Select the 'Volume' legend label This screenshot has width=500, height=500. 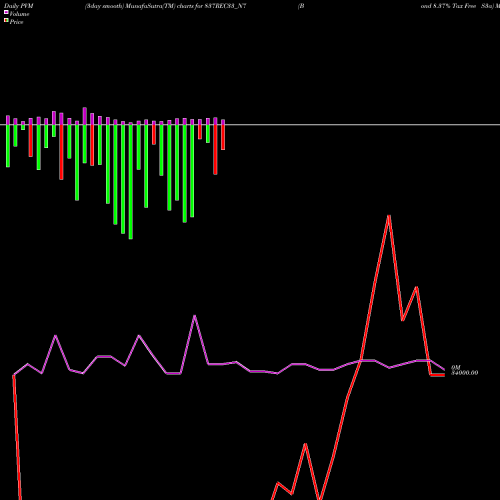click(x=19, y=14)
